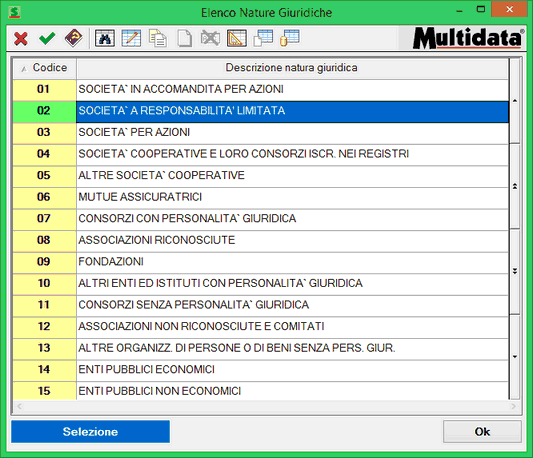
Task: Click the Descrizione natura giuridica column header
Action: (x=292, y=68)
